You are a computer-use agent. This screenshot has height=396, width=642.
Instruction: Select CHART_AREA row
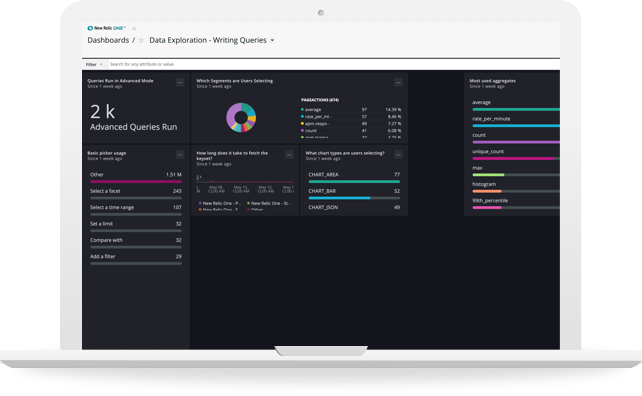pyautogui.click(x=354, y=177)
